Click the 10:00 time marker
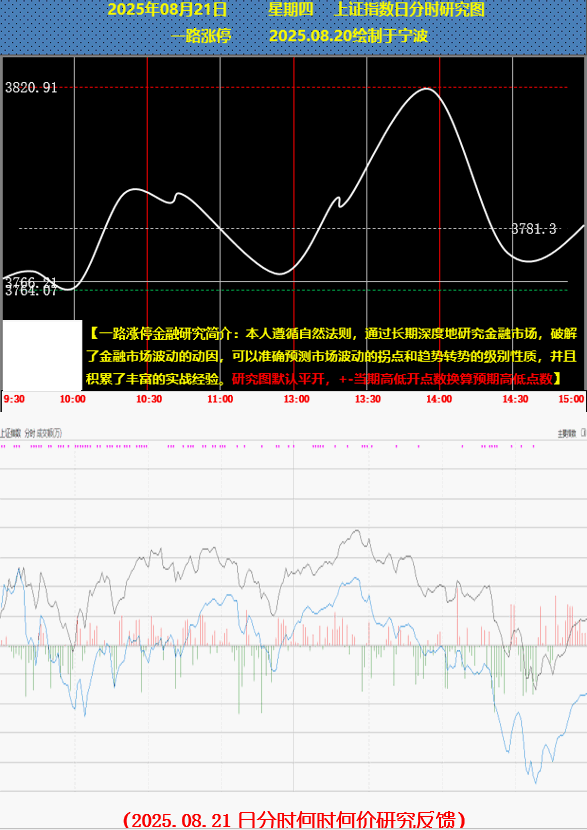 [x=73, y=399]
